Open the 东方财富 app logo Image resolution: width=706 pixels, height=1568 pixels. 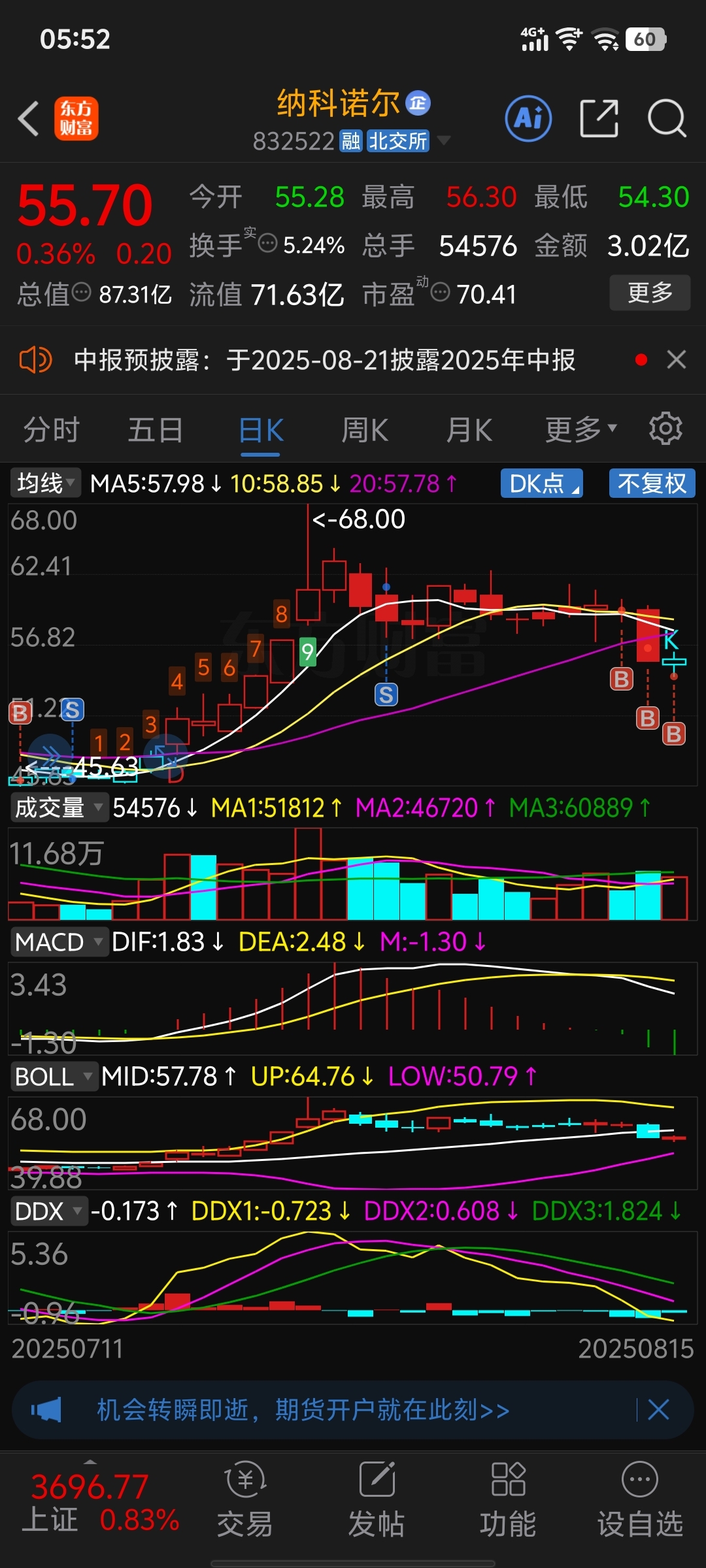[x=76, y=118]
